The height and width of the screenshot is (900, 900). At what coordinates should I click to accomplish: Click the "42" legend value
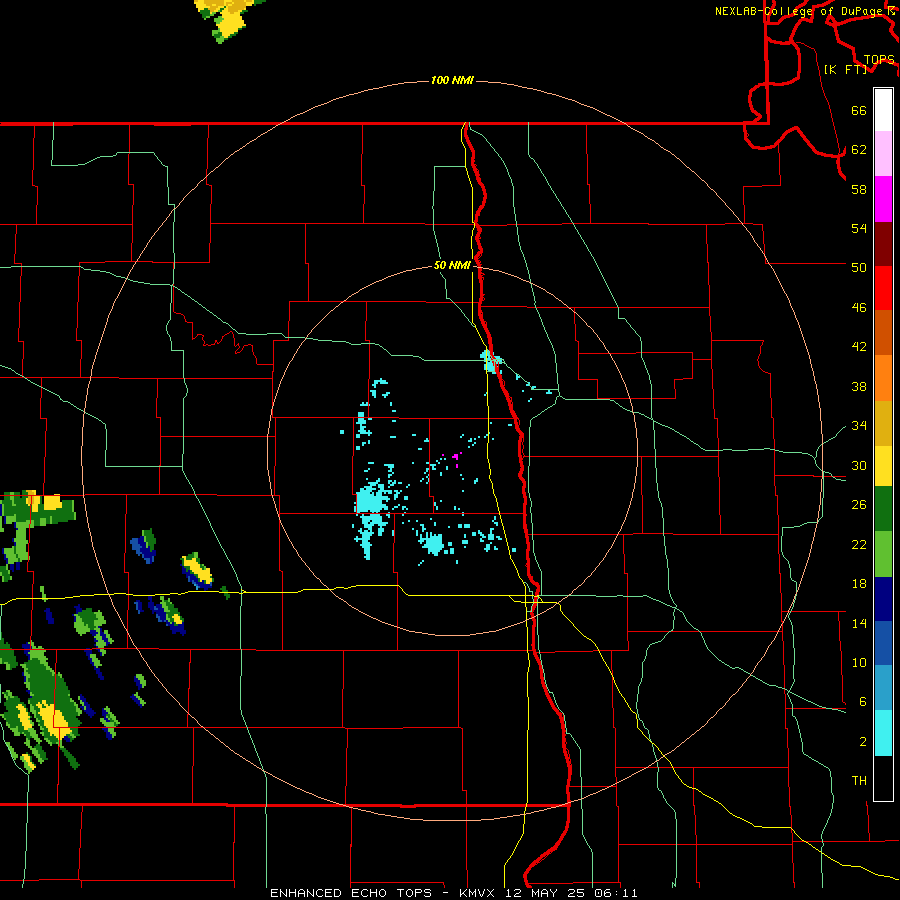859,346
